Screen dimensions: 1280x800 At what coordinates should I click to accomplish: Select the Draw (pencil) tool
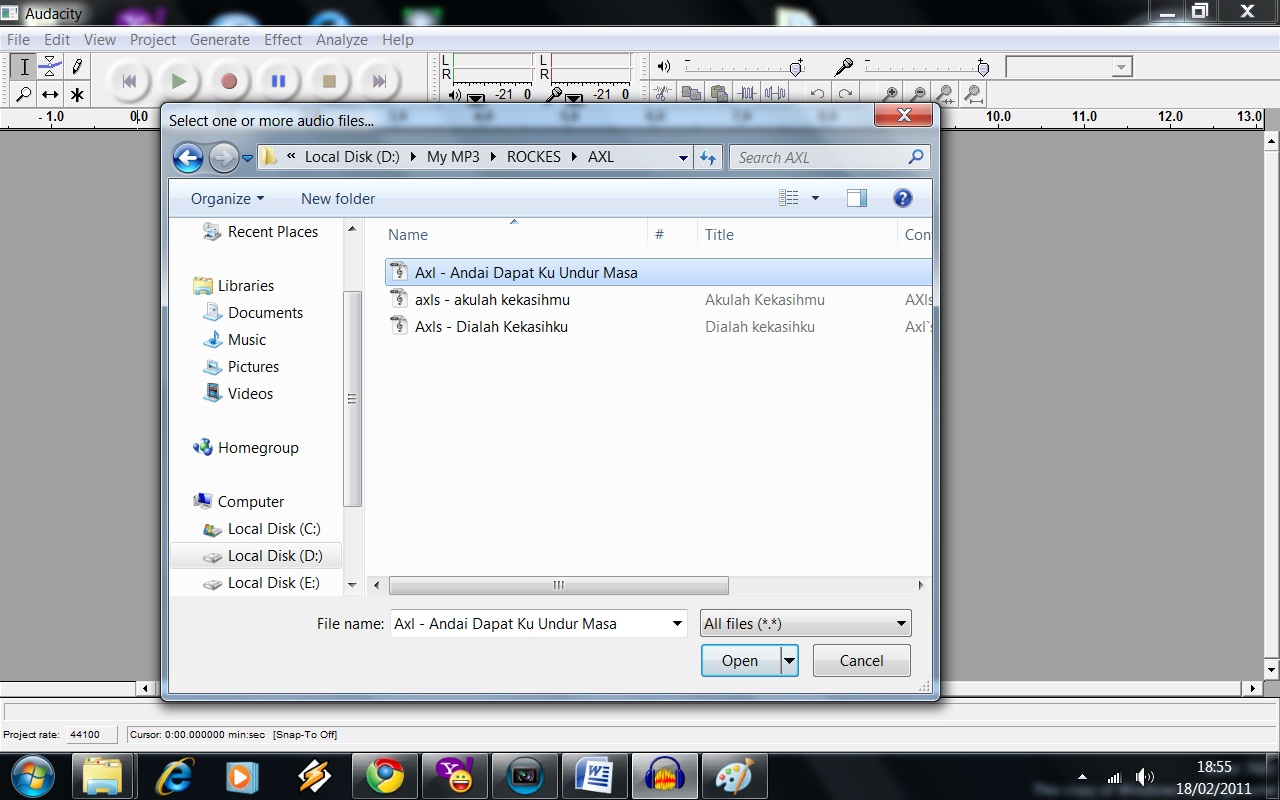point(77,67)
